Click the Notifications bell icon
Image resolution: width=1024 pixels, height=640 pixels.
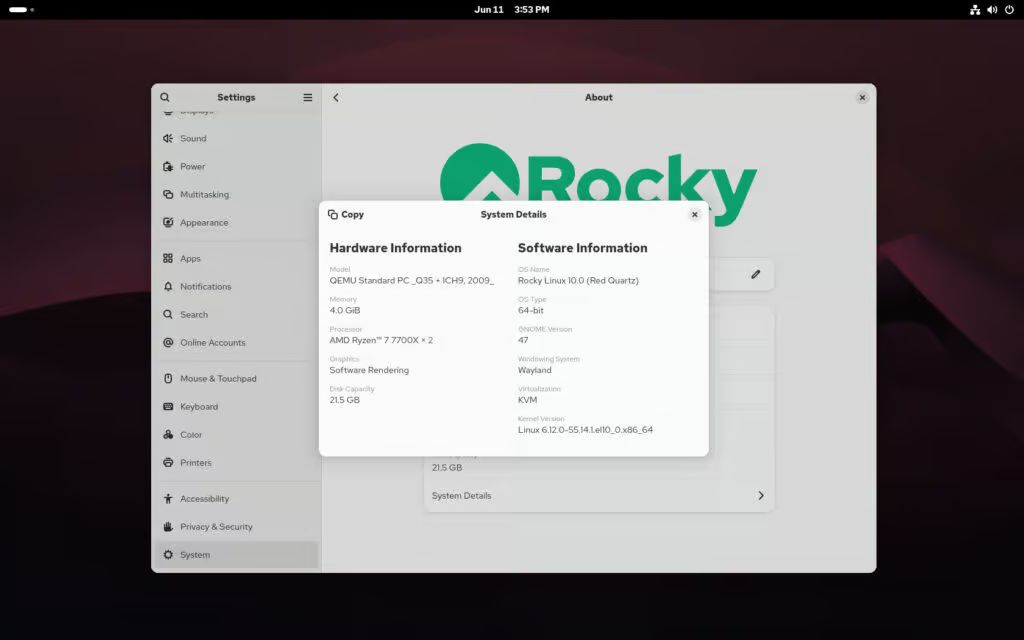(x=169, y=286)
